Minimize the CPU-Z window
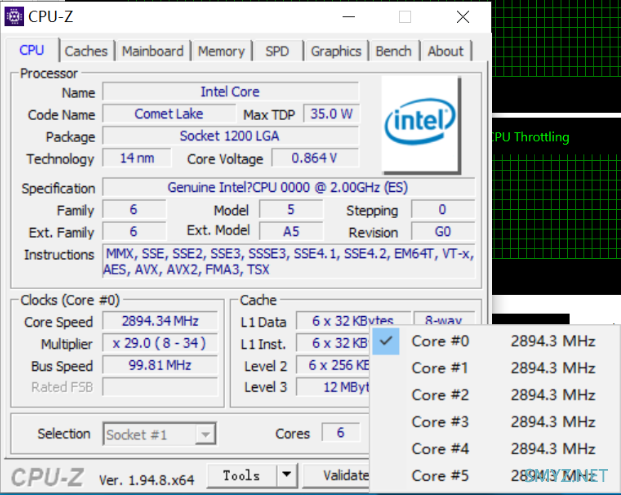 pos(349,17)
